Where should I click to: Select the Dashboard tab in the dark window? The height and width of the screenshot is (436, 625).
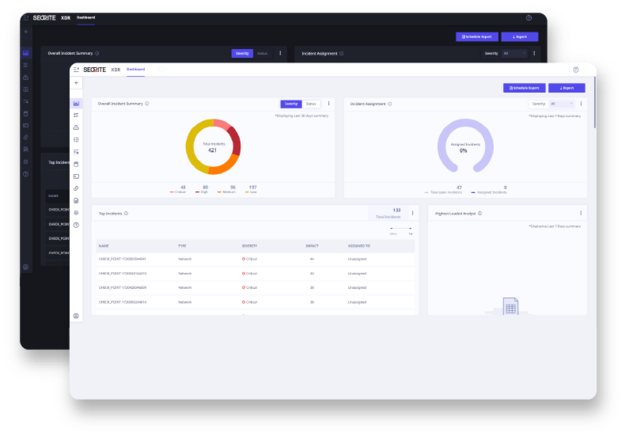click(x=88, y=19)
